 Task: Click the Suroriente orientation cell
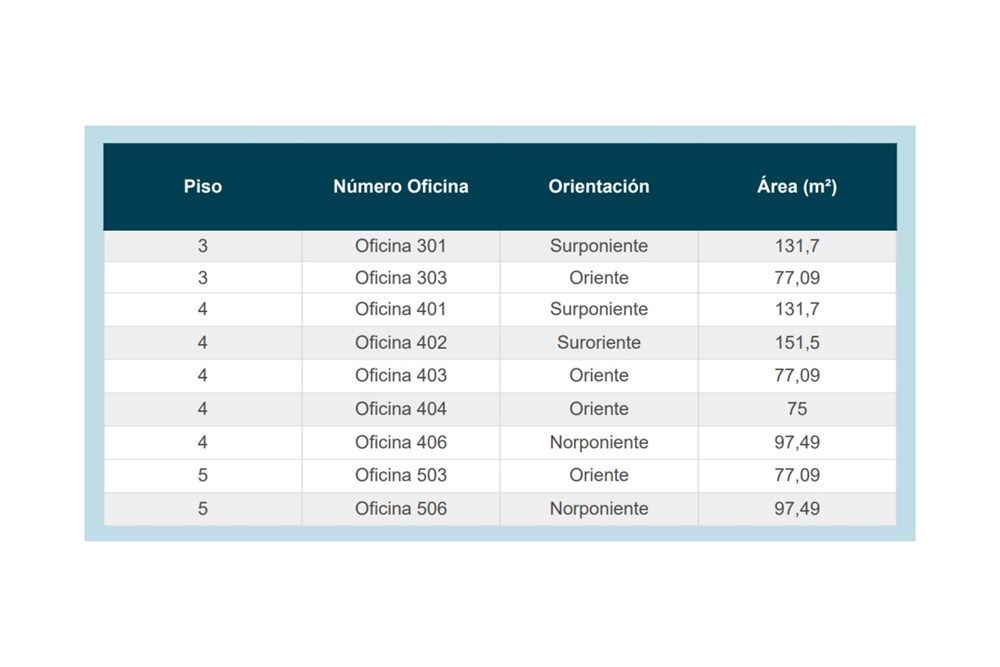pos(599,343)
